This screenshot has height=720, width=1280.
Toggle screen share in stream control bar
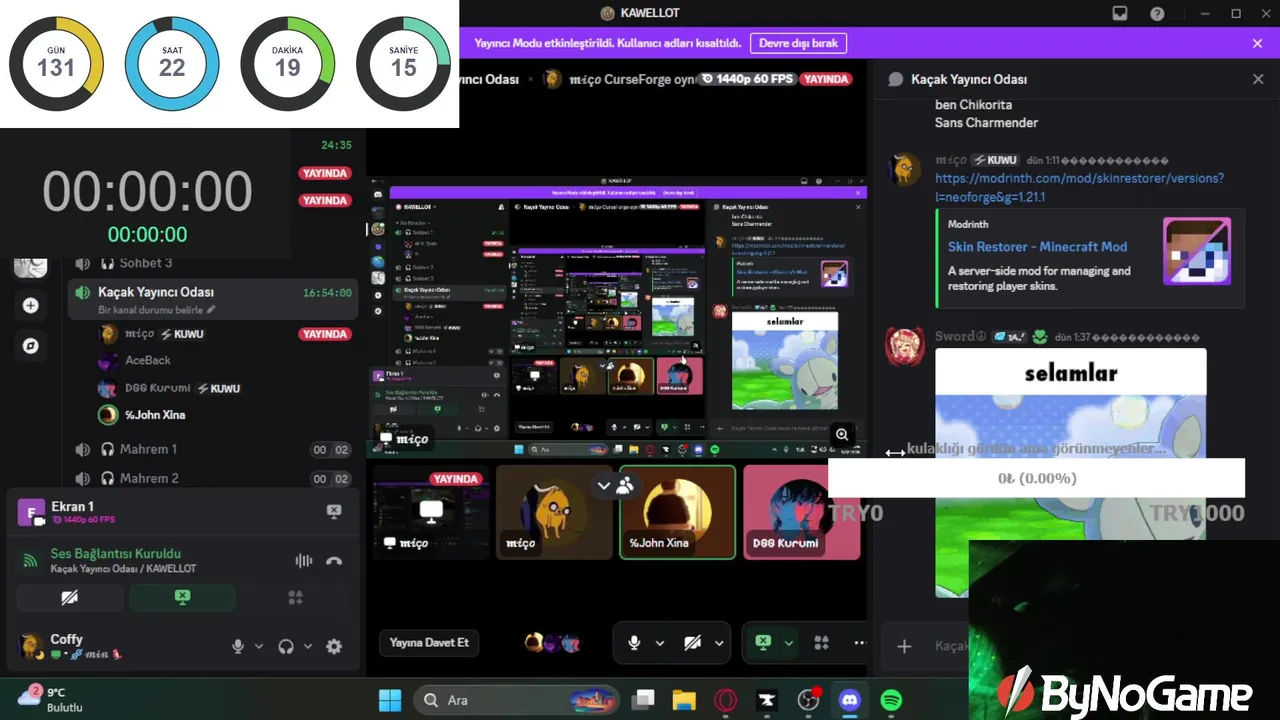pyautogui.click(x=763, y=643)
